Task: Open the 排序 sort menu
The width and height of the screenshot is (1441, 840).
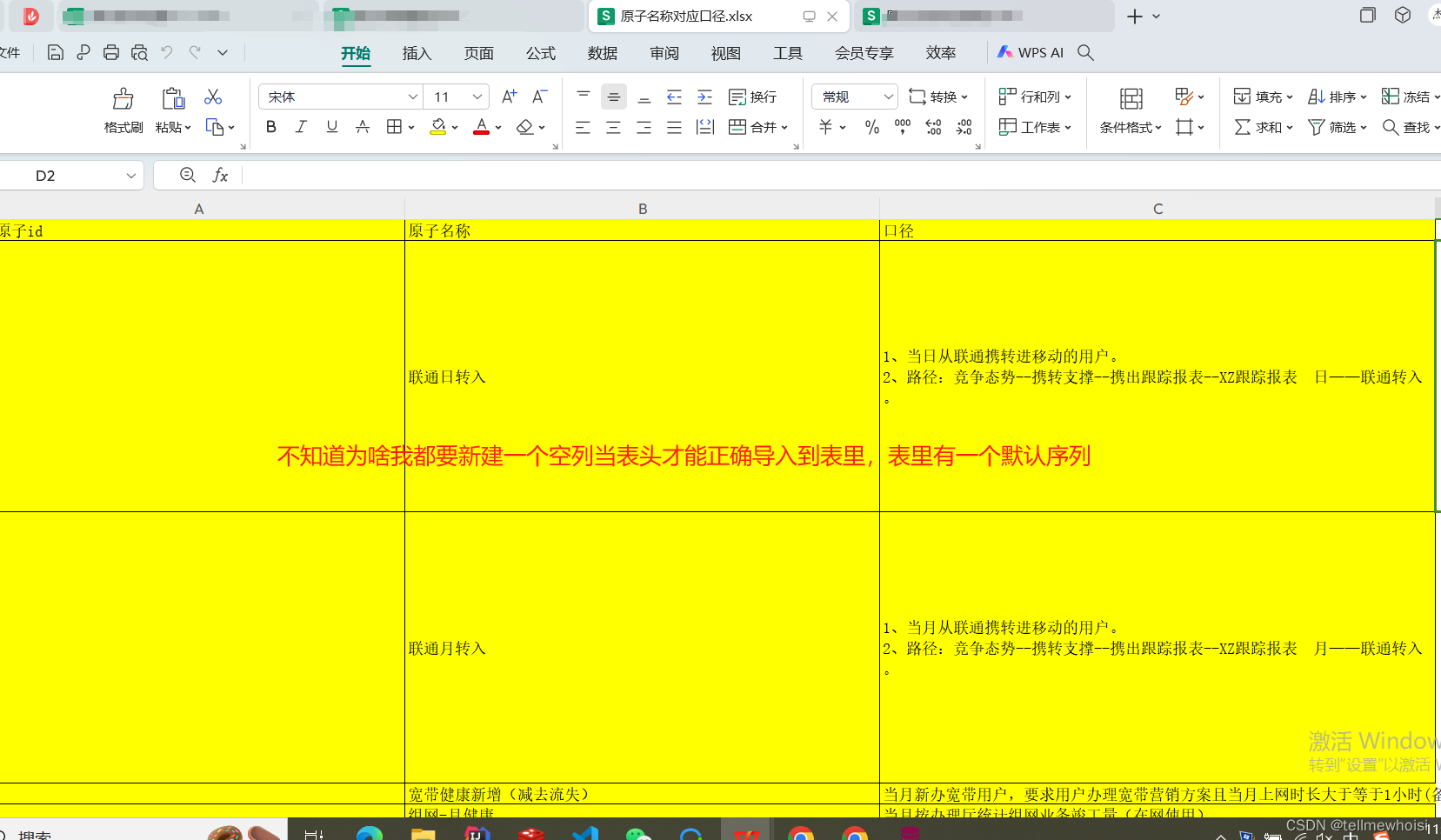Action: [1338, 97]
